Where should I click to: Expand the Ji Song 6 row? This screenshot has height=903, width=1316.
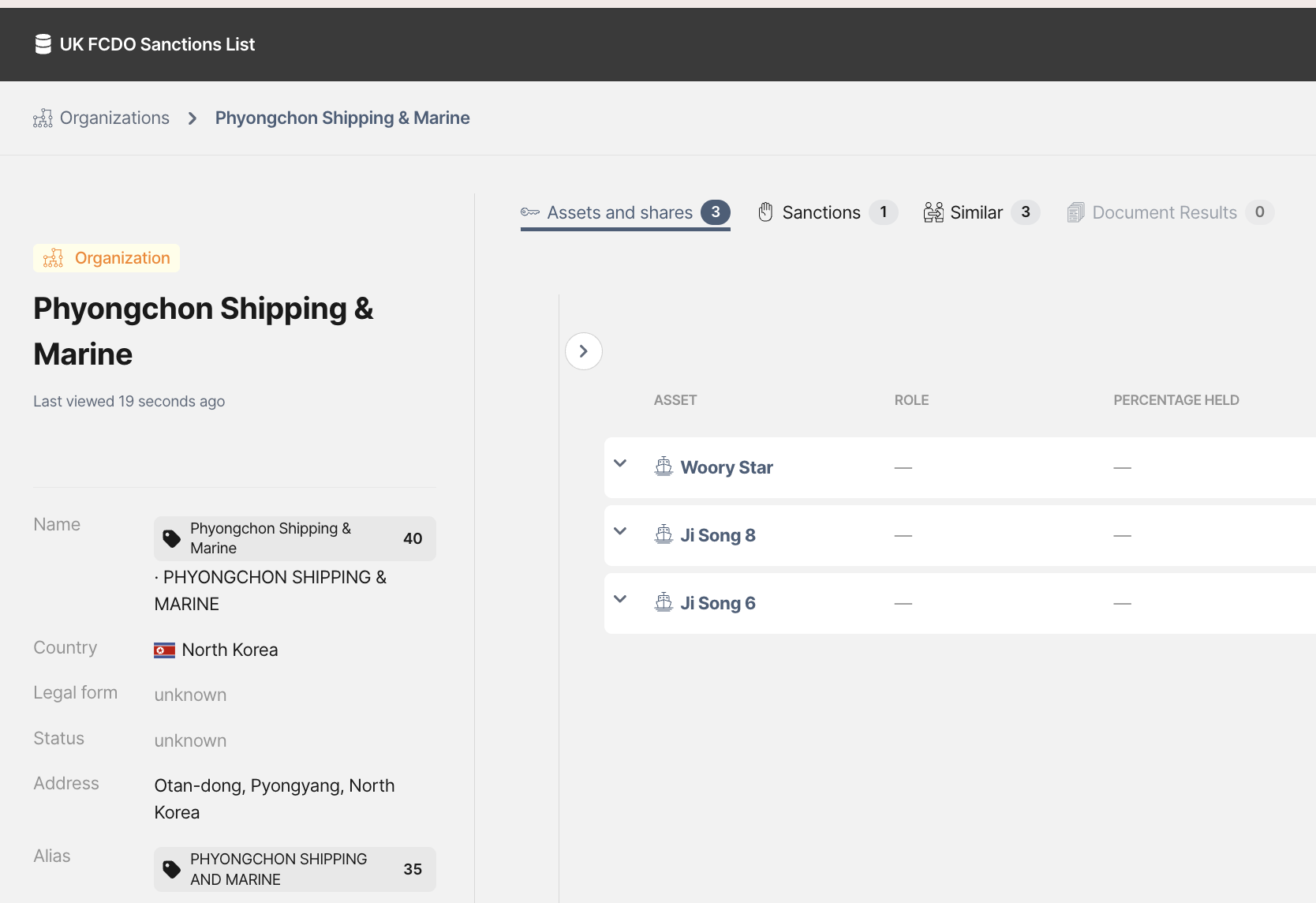(620, 600)
